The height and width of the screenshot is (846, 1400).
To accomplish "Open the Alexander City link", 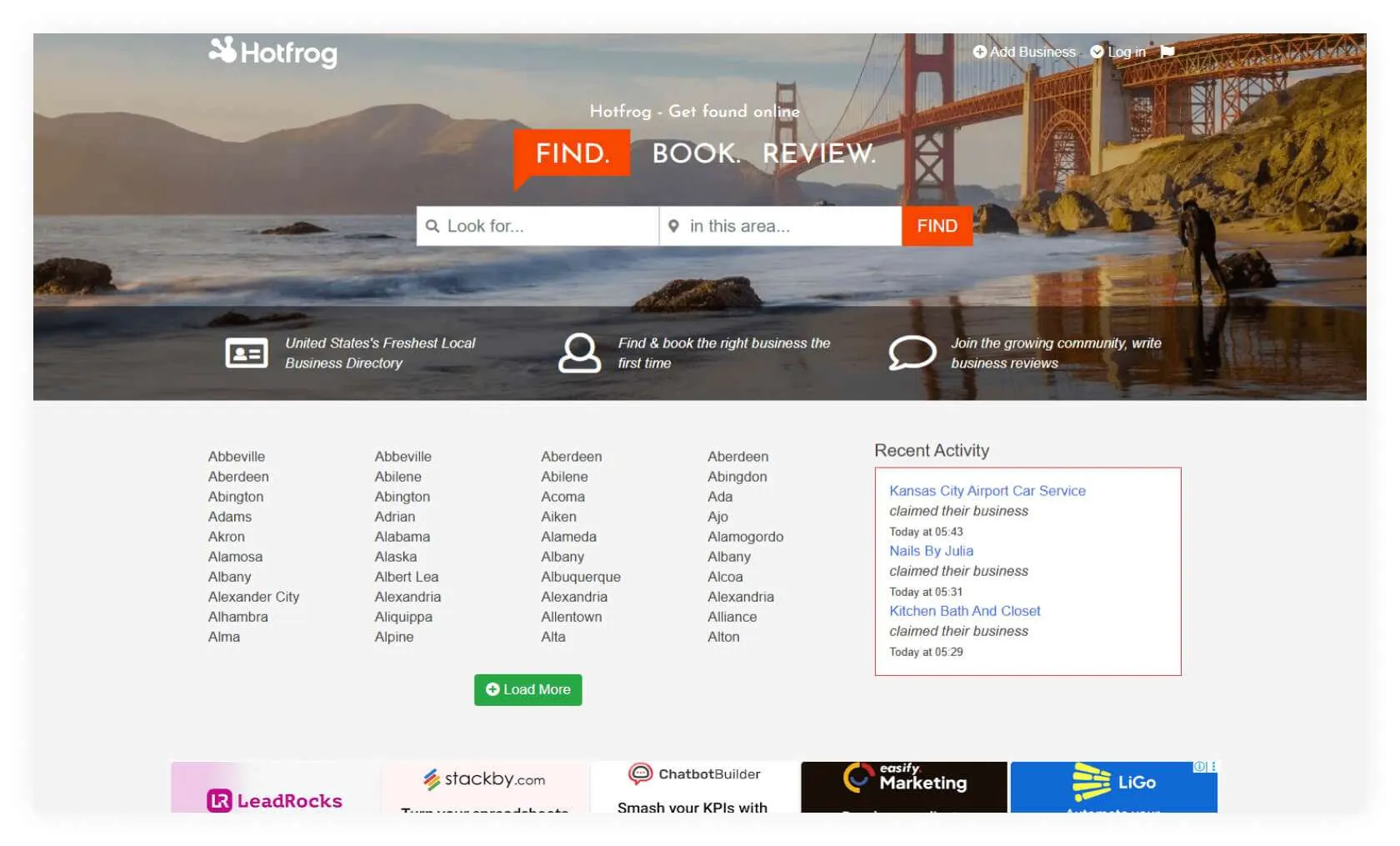I will (x=253, y=597).
